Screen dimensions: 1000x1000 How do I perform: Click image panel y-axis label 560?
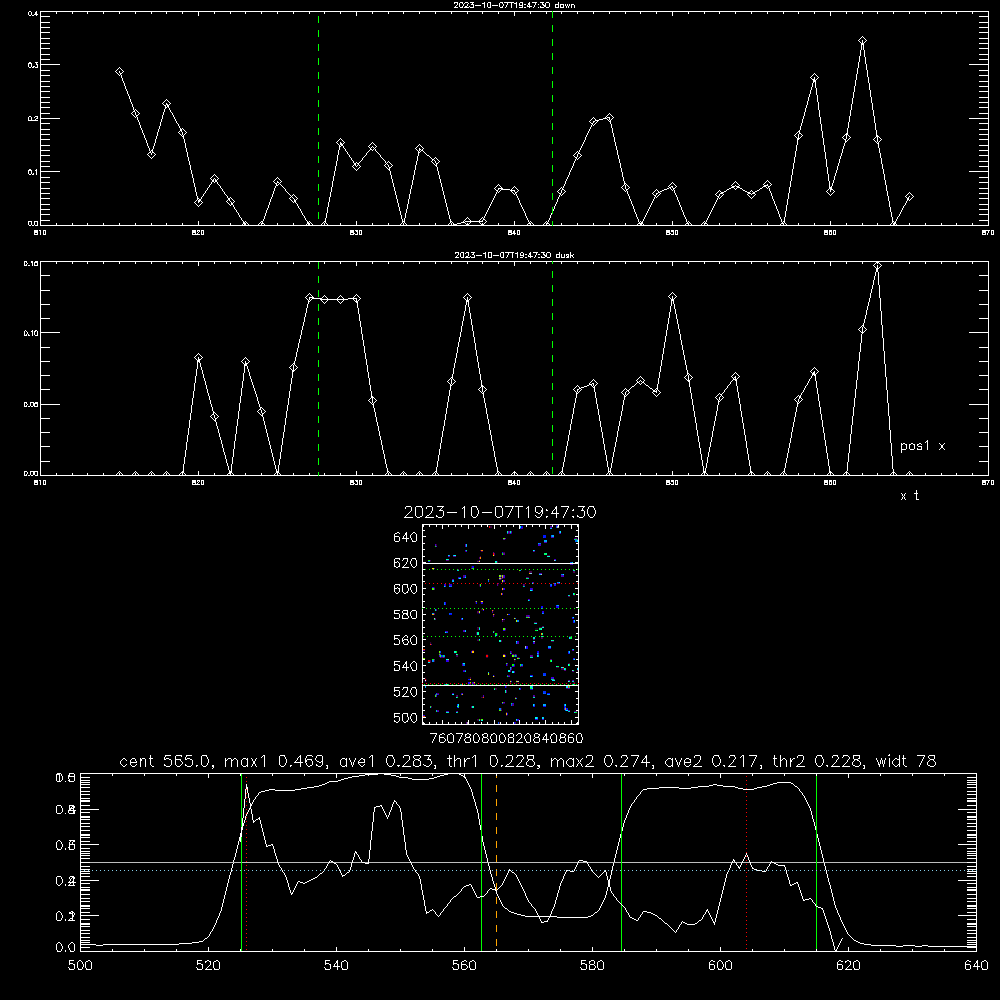pyautogui.click(x=406, y=640)
